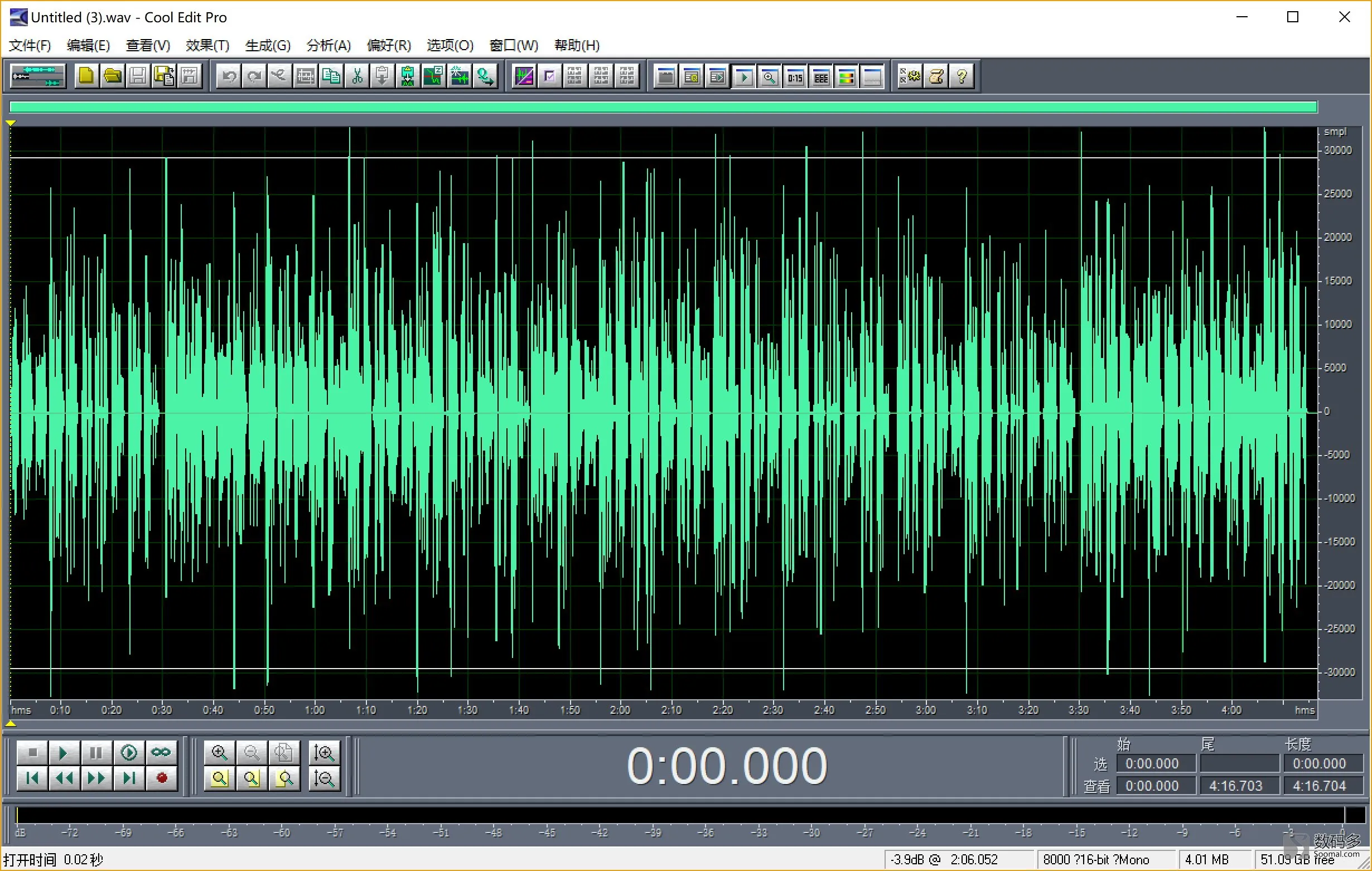Open a file with the yellow folder icon

112,76
